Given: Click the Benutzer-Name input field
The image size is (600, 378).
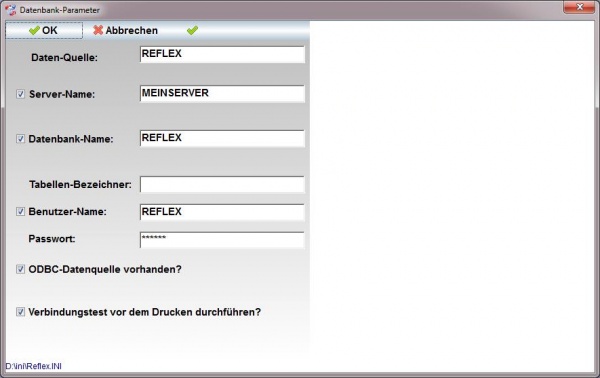Looking at the screenshot, I should click(222, 212).
